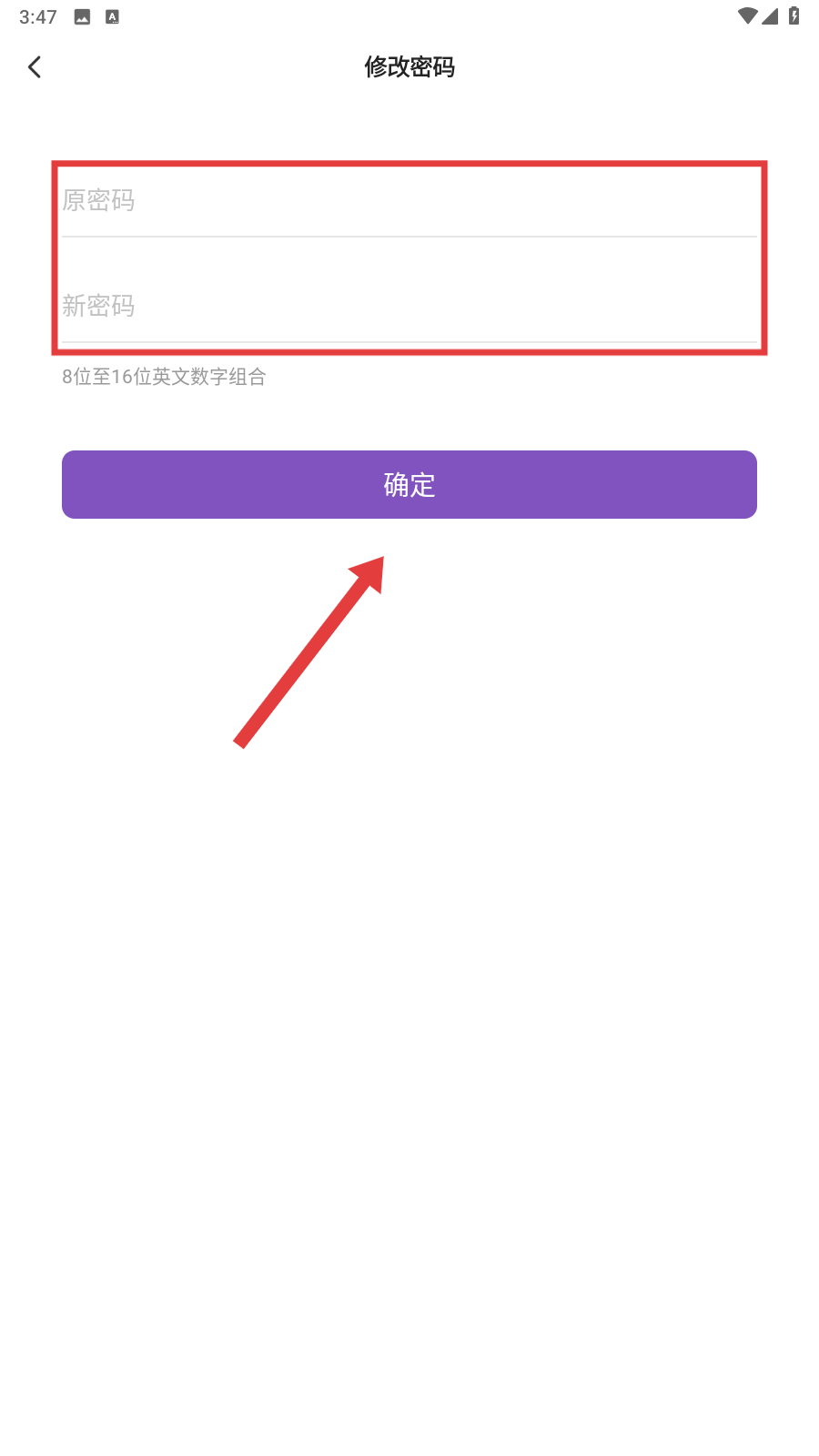Tap the 确定 label text on button
The height and width of the screenshot is (1456, 819).
(x=409, y=485)
